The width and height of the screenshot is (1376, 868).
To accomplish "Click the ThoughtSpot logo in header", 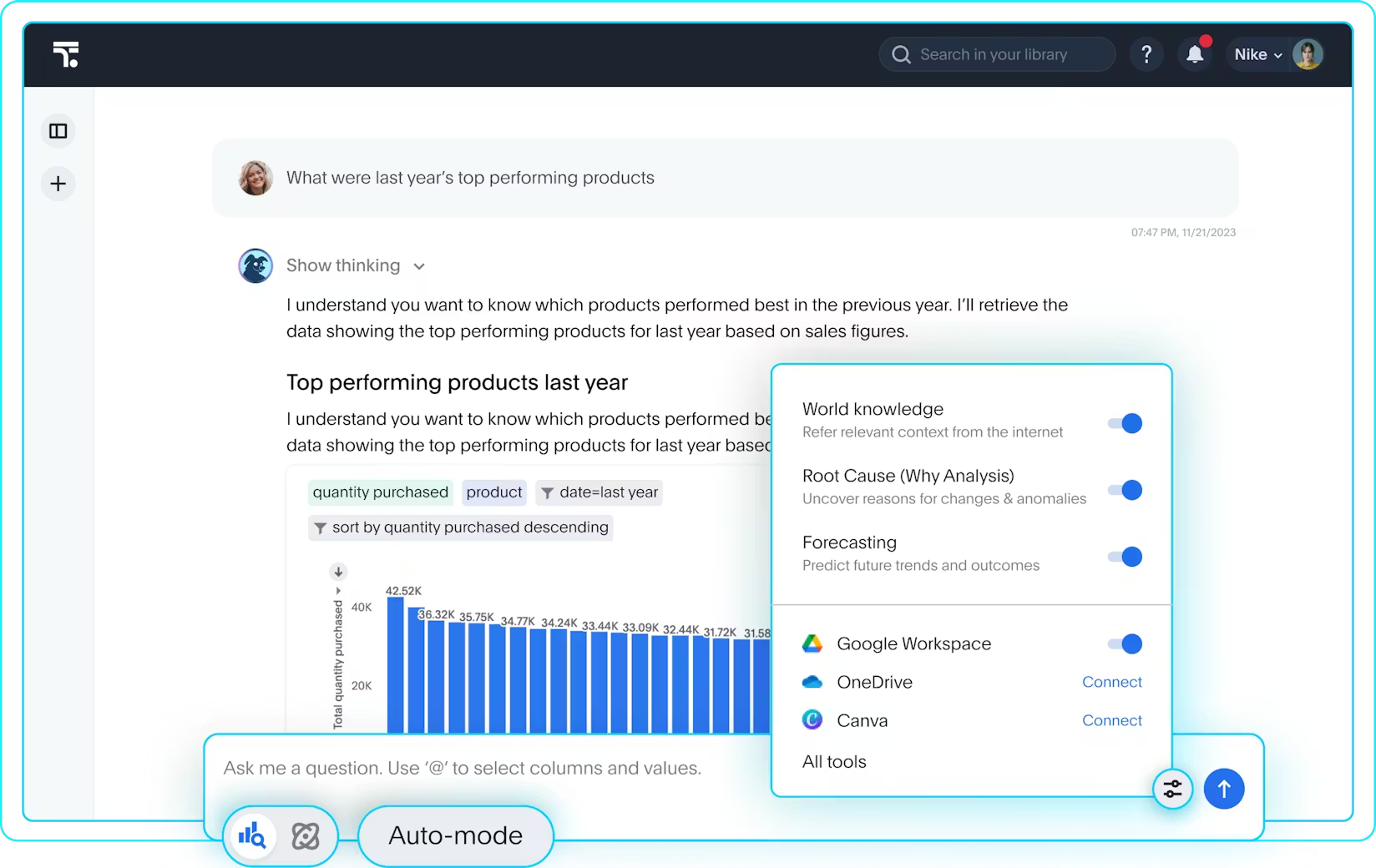I will coord(66,54).
